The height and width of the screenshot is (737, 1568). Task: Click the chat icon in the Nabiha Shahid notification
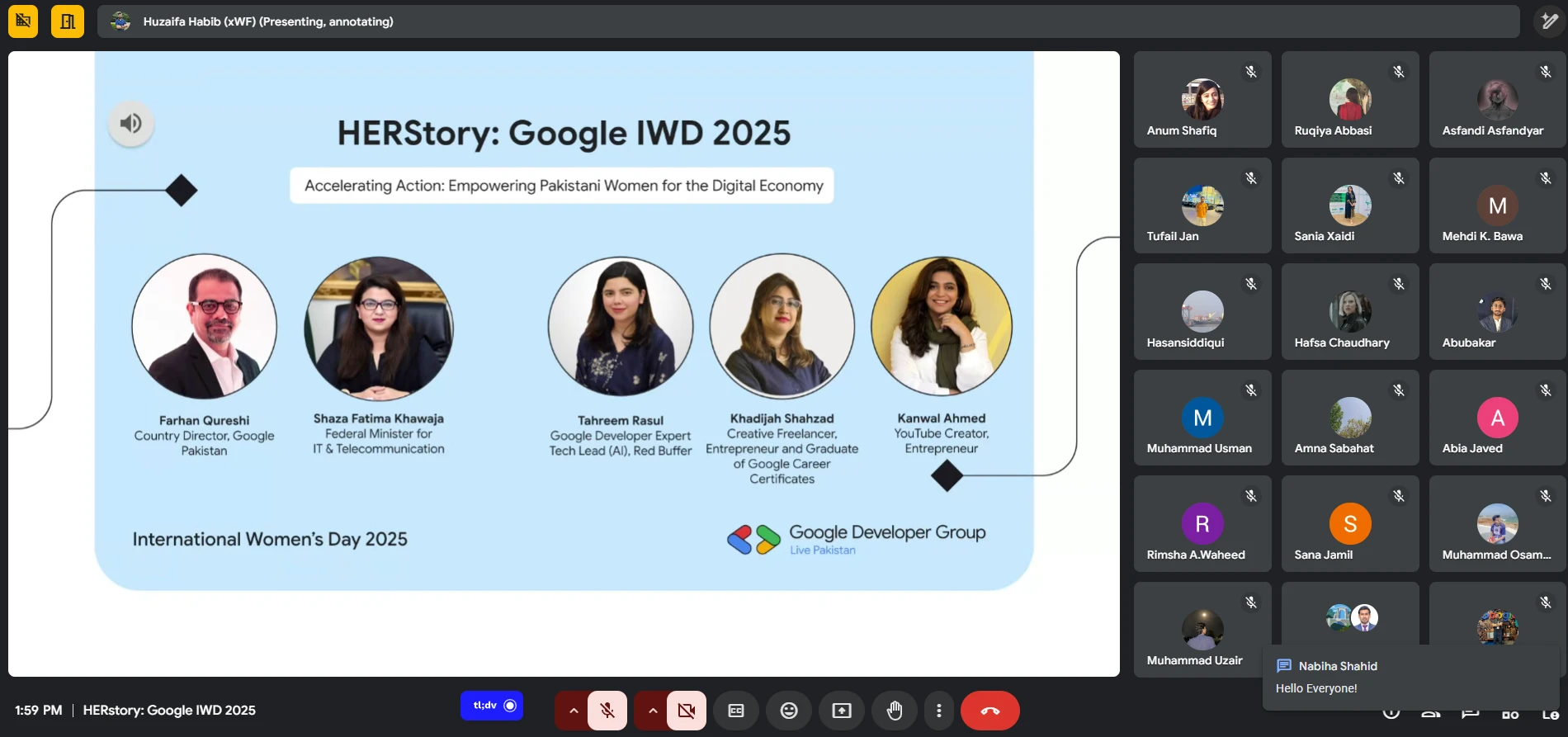1284,666
